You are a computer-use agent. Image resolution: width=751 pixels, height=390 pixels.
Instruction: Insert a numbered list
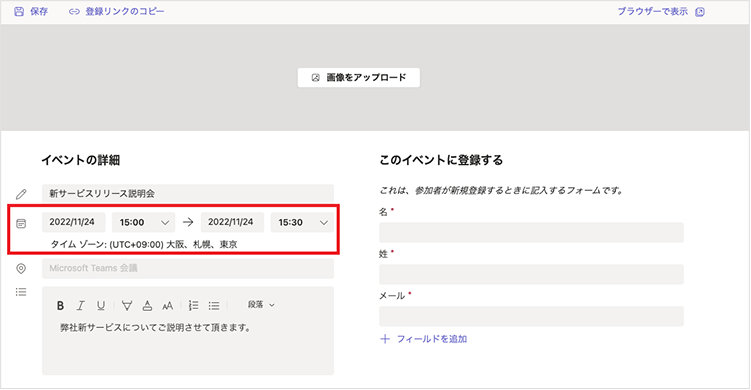193,305
